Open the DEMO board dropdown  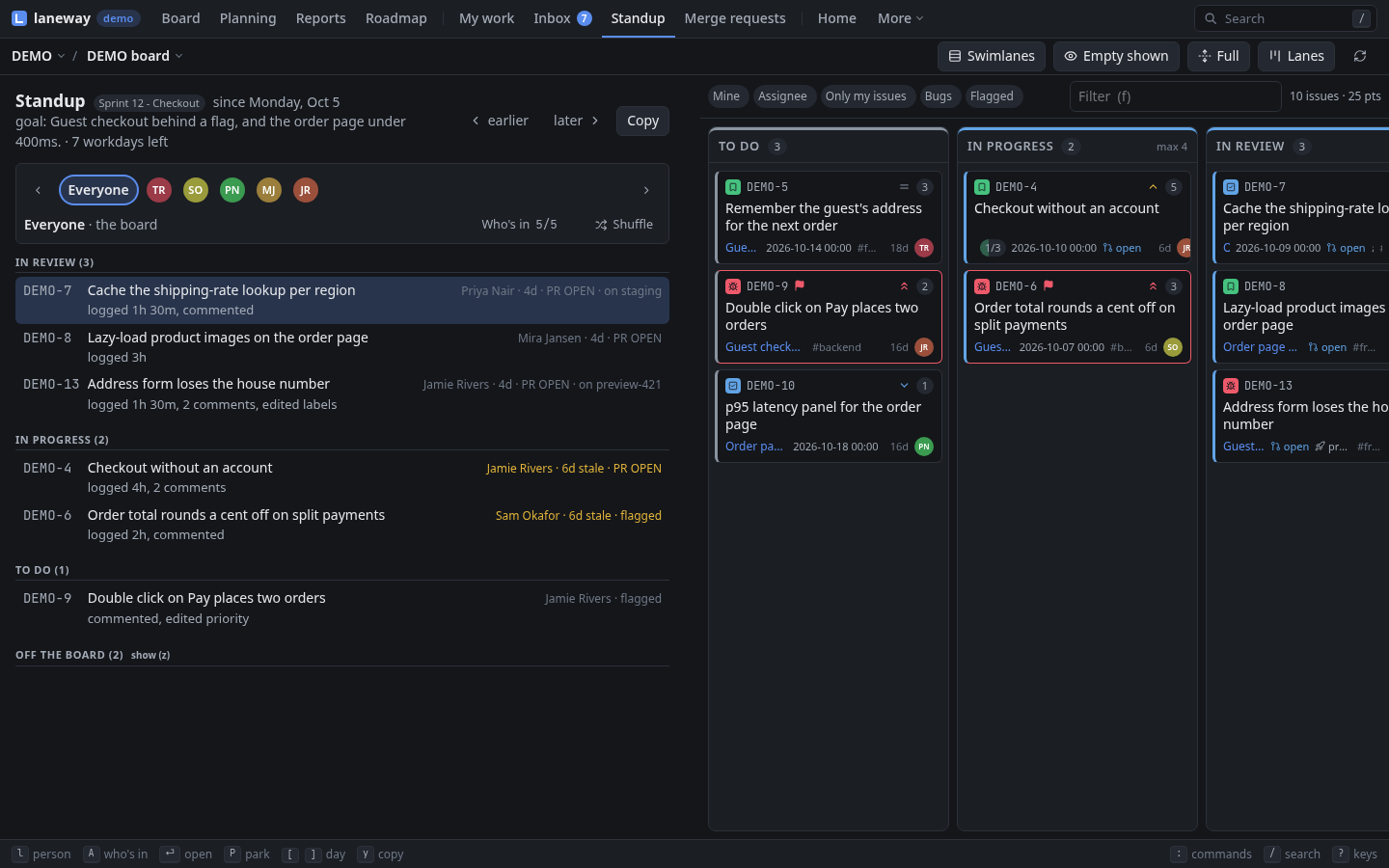pyautogui.click(x=135, y=56)
